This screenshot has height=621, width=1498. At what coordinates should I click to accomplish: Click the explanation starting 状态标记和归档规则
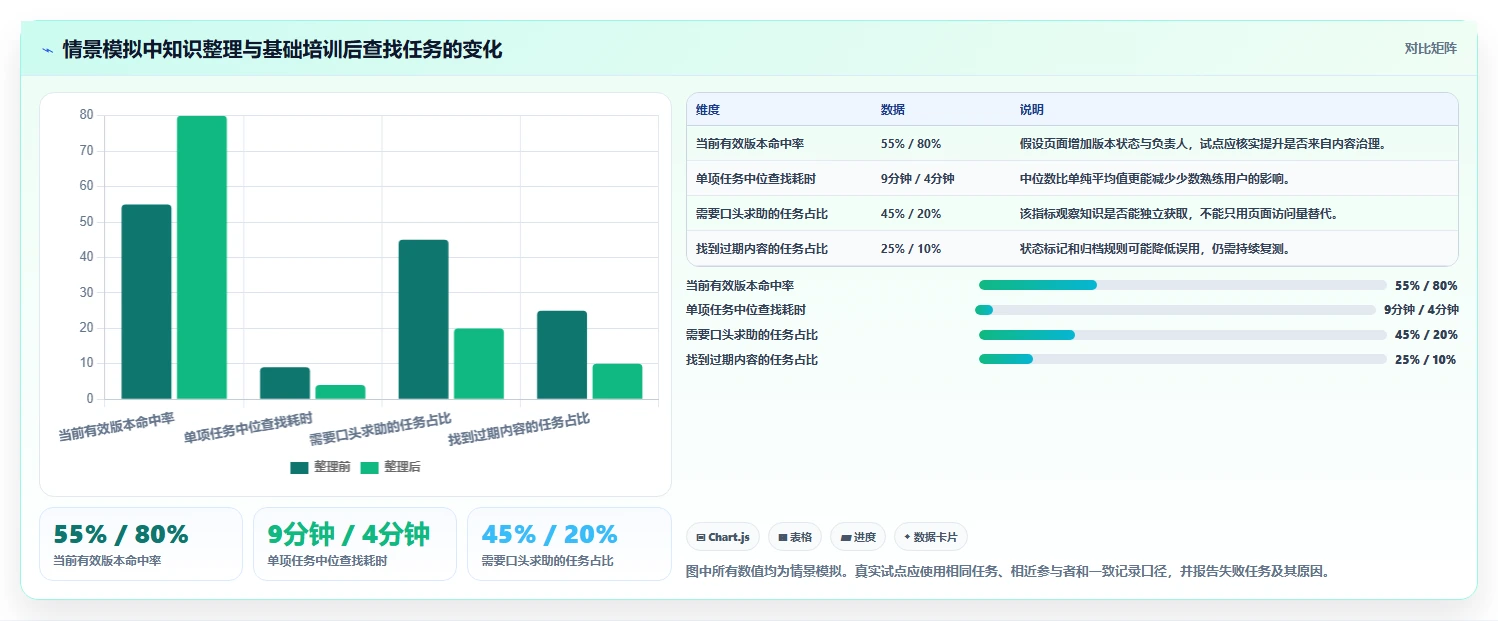(x=1155, y=249)
